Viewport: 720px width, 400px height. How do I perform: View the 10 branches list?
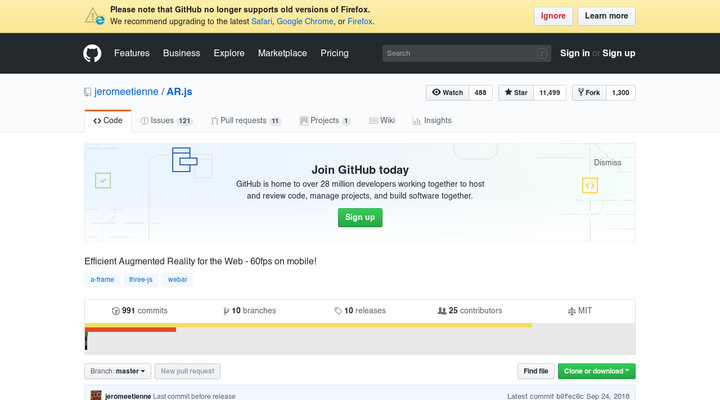point(250,311)
